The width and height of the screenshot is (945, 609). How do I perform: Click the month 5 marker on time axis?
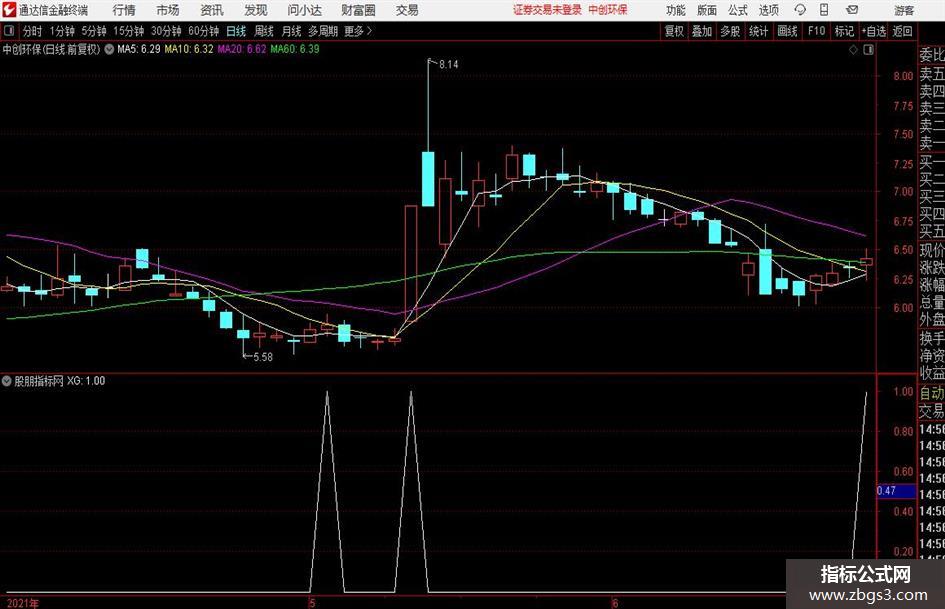[312, 603]
